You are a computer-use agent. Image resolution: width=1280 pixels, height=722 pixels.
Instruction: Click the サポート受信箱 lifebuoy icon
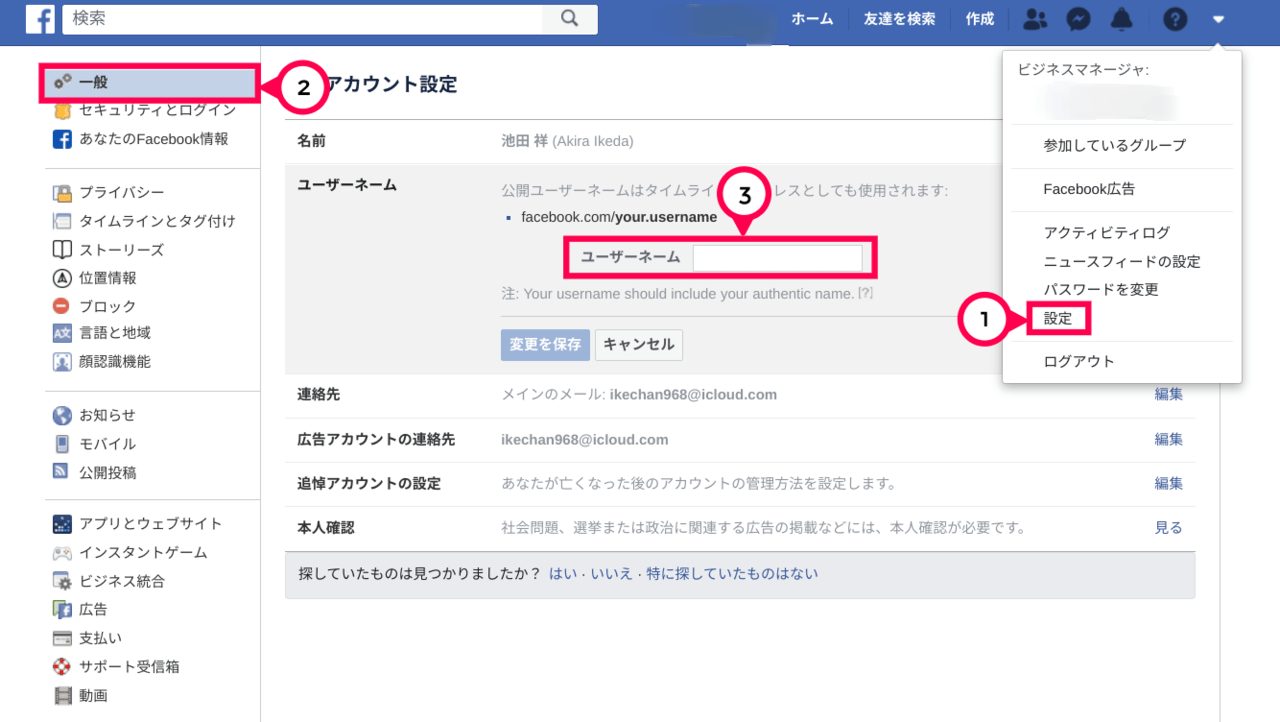click(x=62, y=667)
